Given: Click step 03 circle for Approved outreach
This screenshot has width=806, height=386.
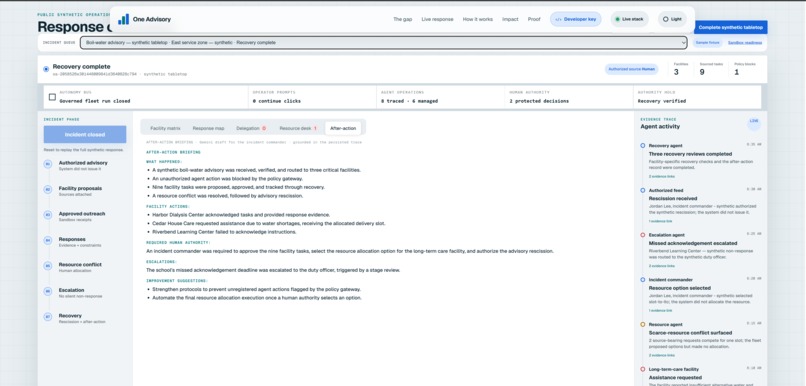Looking at the screenshot, I should pos(48,215).
